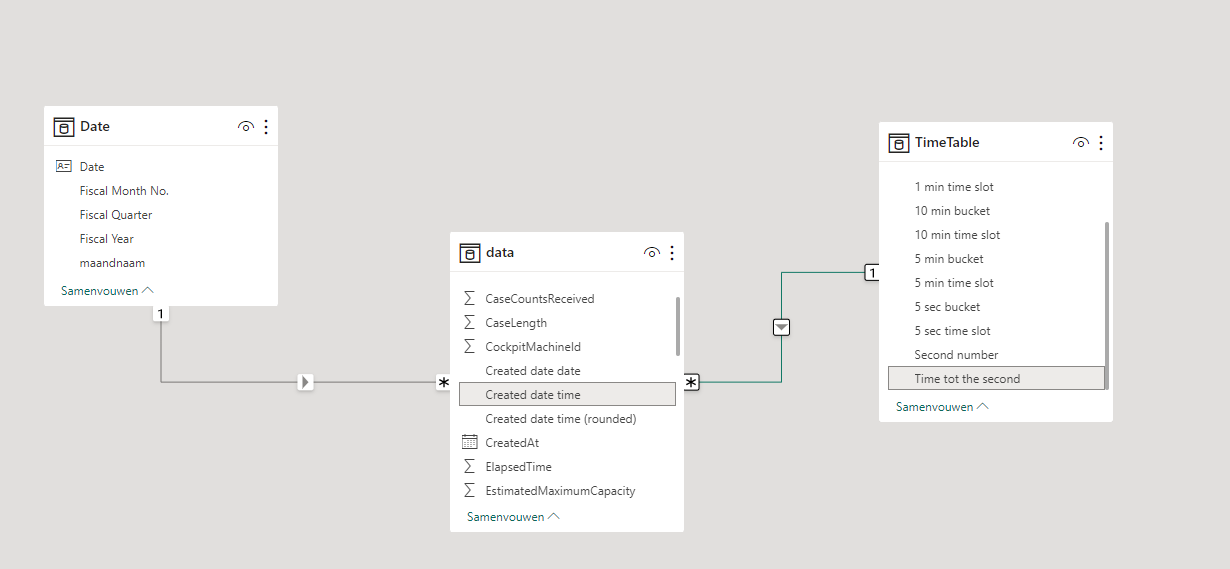The image size is (1230, 569).
Task: Open more options menu of Date table
Action: (x=266, y=127)
